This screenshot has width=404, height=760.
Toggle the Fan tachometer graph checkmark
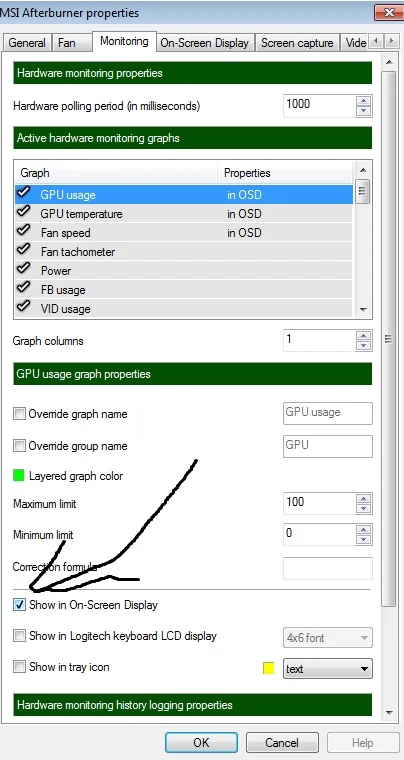click(23, 250)
